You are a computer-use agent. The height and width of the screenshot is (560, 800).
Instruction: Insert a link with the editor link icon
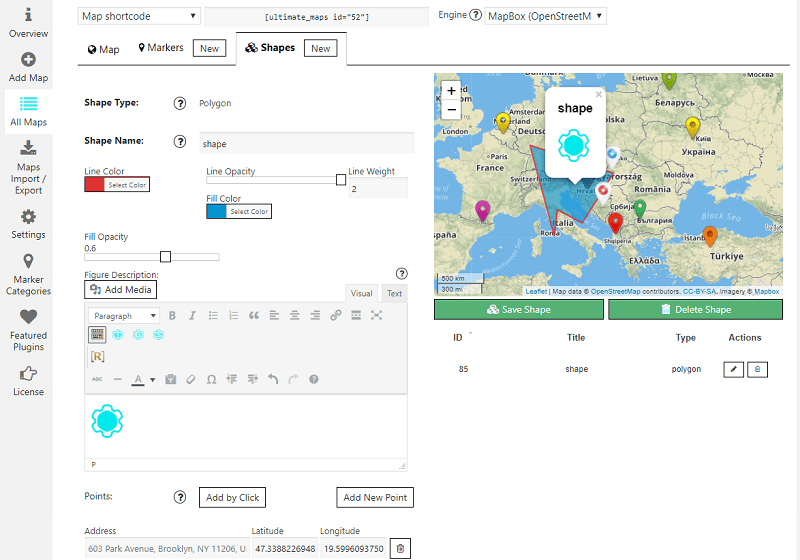[x=336, y=316]
